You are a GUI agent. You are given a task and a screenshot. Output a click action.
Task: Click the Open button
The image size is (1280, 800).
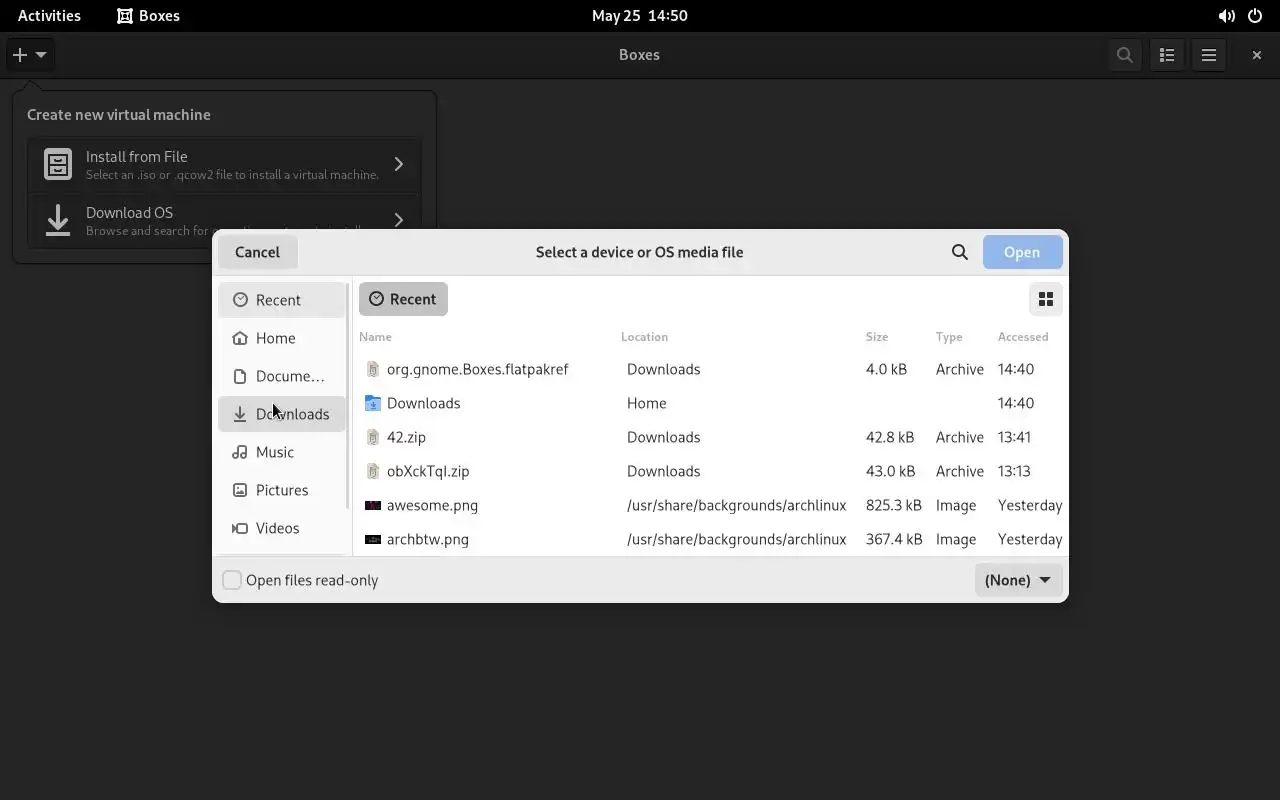click(x=1022, y=252)
